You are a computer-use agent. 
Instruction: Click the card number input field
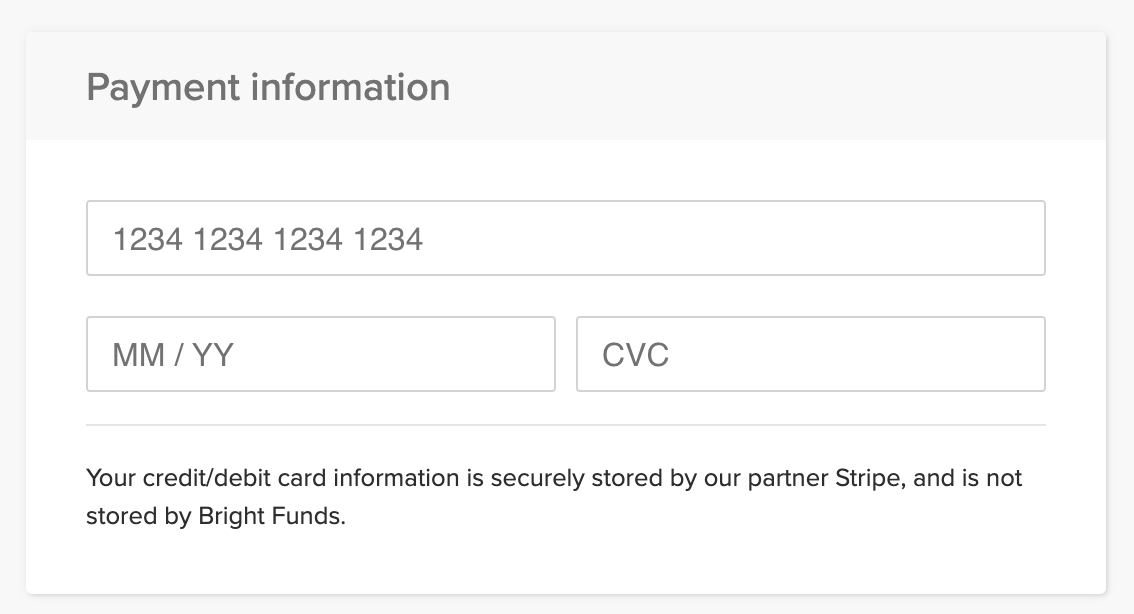(565, 238)
